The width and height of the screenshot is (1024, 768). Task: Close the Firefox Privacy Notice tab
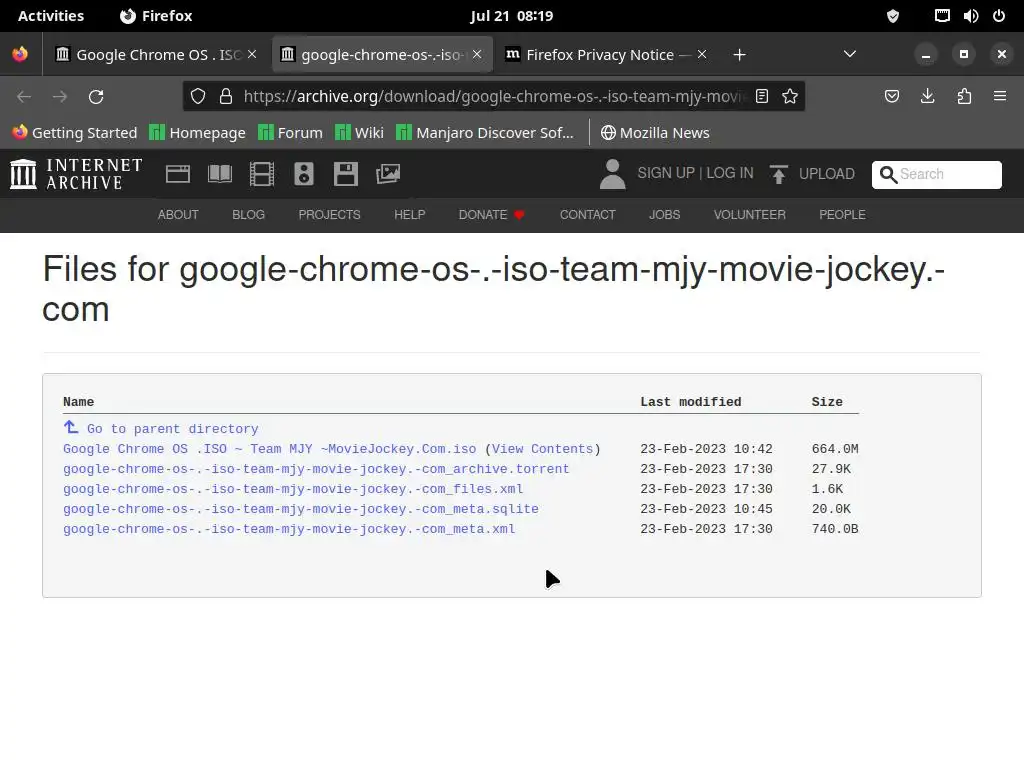pyautogui.click(x=702, y=55)
